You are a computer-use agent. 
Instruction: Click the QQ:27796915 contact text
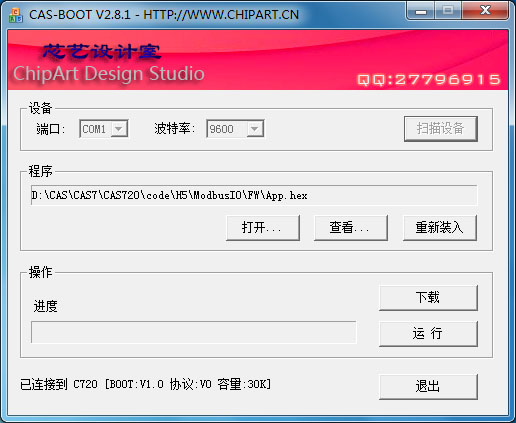[x=429, y=80]
